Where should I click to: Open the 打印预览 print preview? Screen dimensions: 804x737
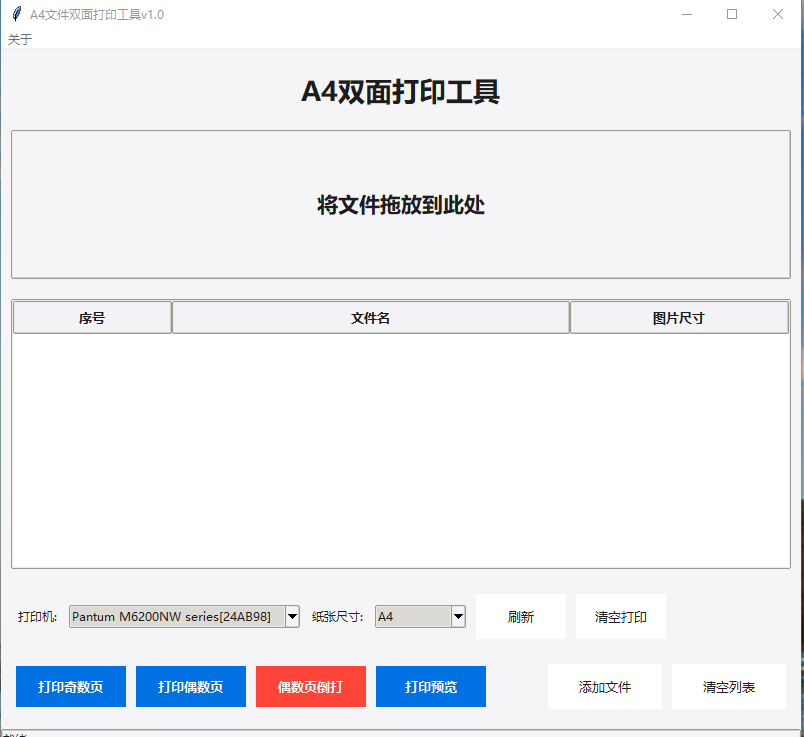pos(430,686)
